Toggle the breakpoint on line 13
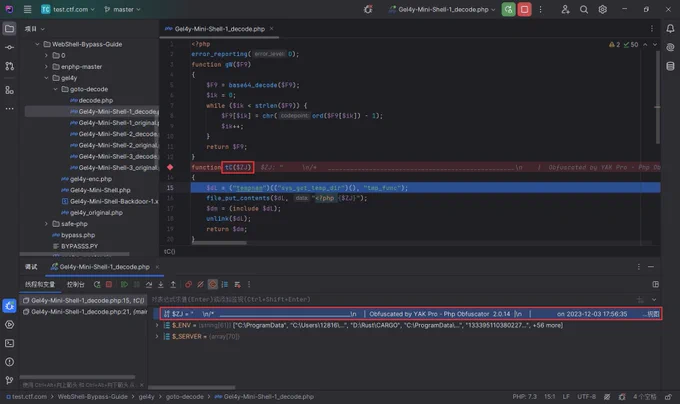680x404 pixels. coord(170,167)
